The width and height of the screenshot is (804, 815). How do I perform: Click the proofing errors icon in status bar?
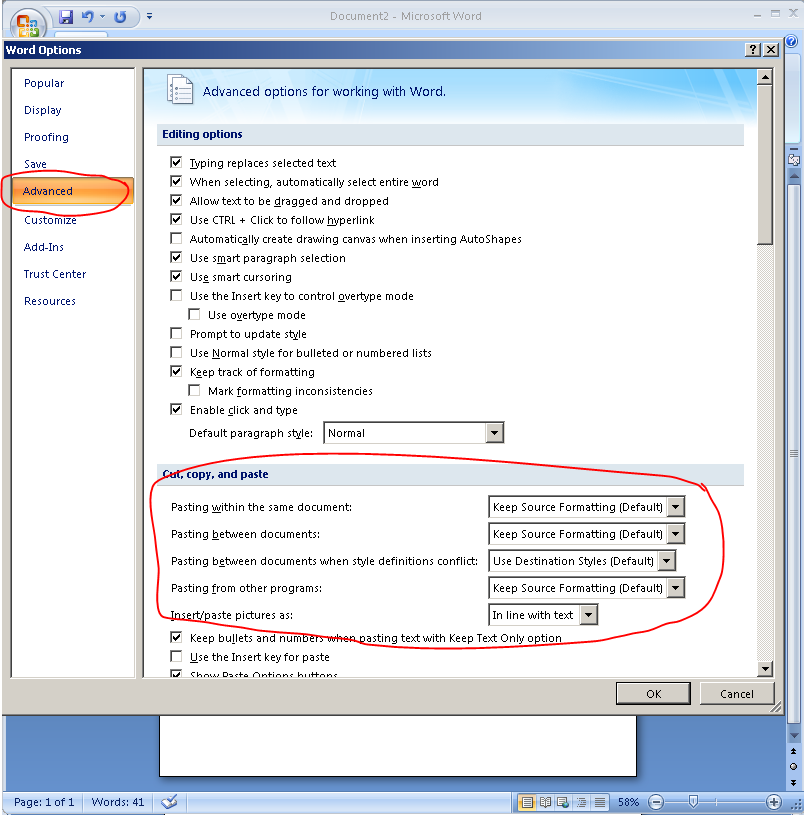pos(169,802)
